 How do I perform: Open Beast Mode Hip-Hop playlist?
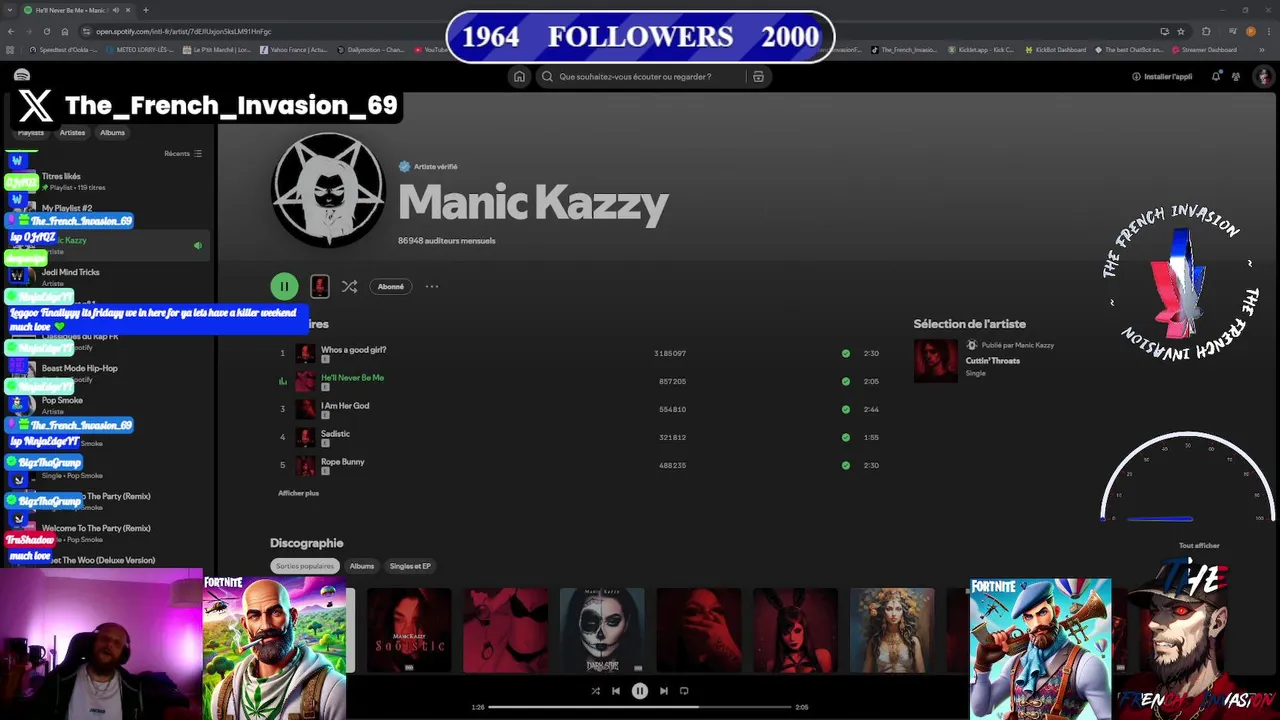click(106, 373)
